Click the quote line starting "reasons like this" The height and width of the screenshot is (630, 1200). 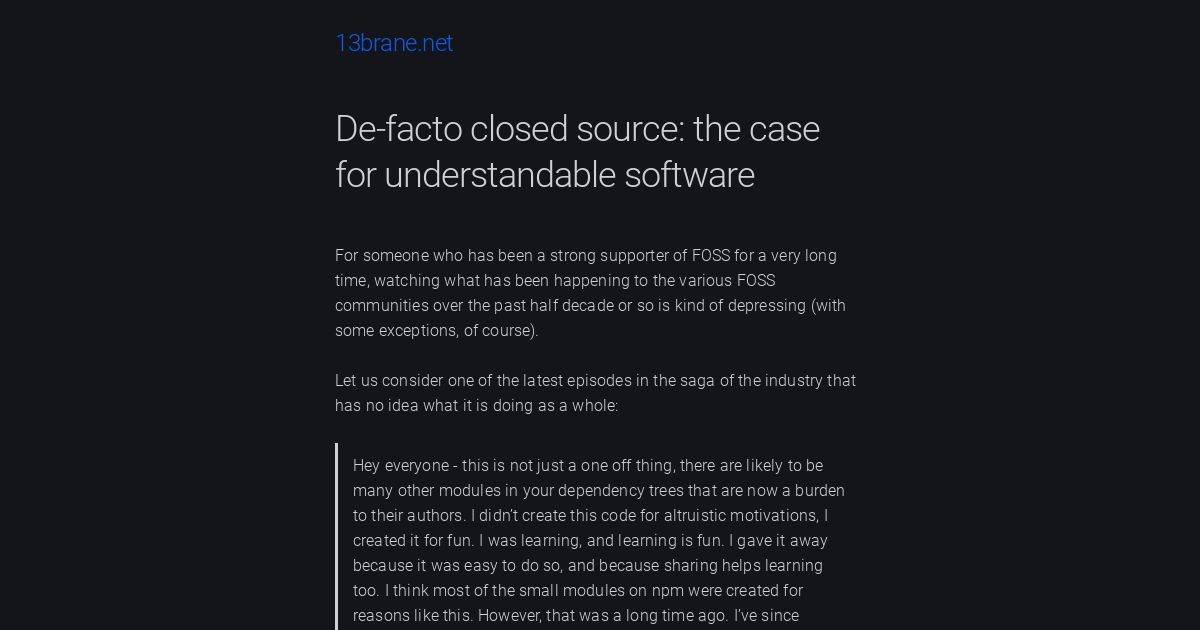tap(576, 616)
